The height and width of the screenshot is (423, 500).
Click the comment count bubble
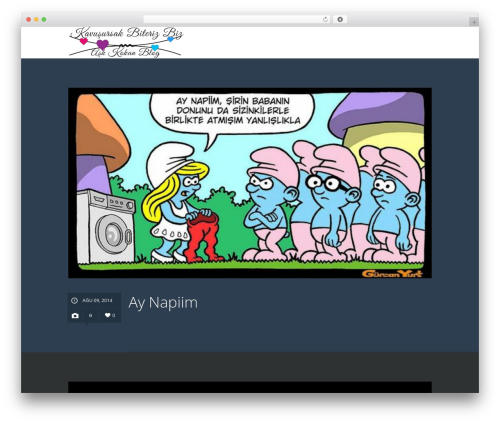90,315
